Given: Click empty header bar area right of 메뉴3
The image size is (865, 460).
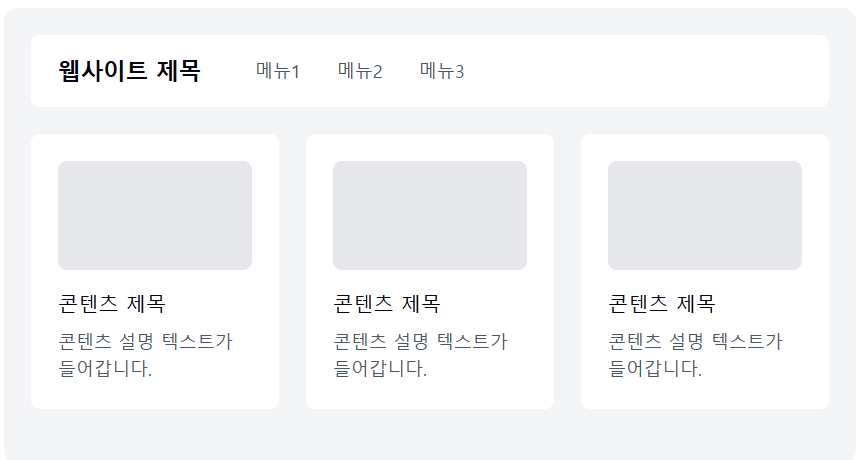Looking at the screenshot, I should [x=645, y=71].
